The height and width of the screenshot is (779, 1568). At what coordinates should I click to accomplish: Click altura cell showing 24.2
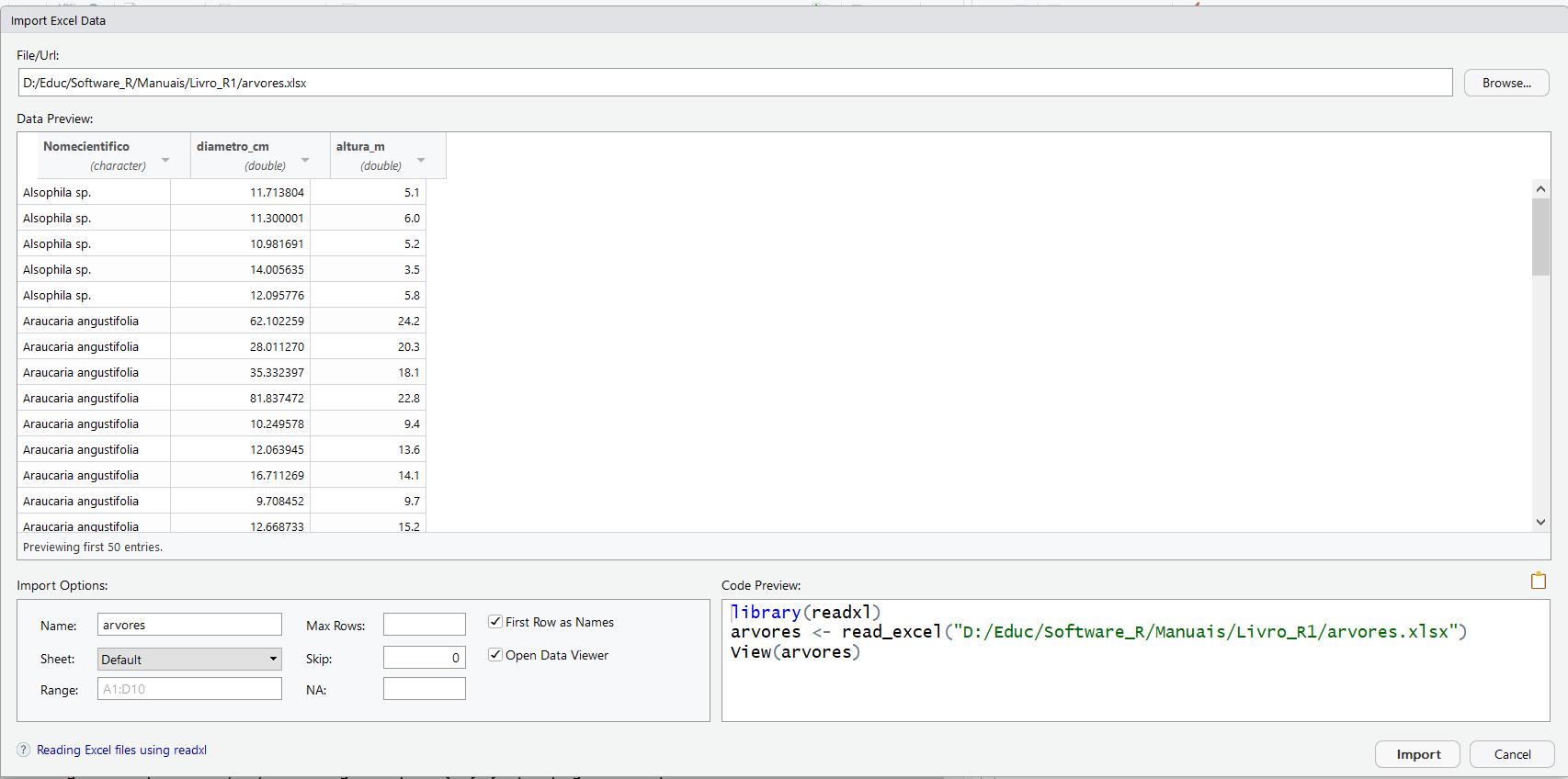[x=368, y=321]
